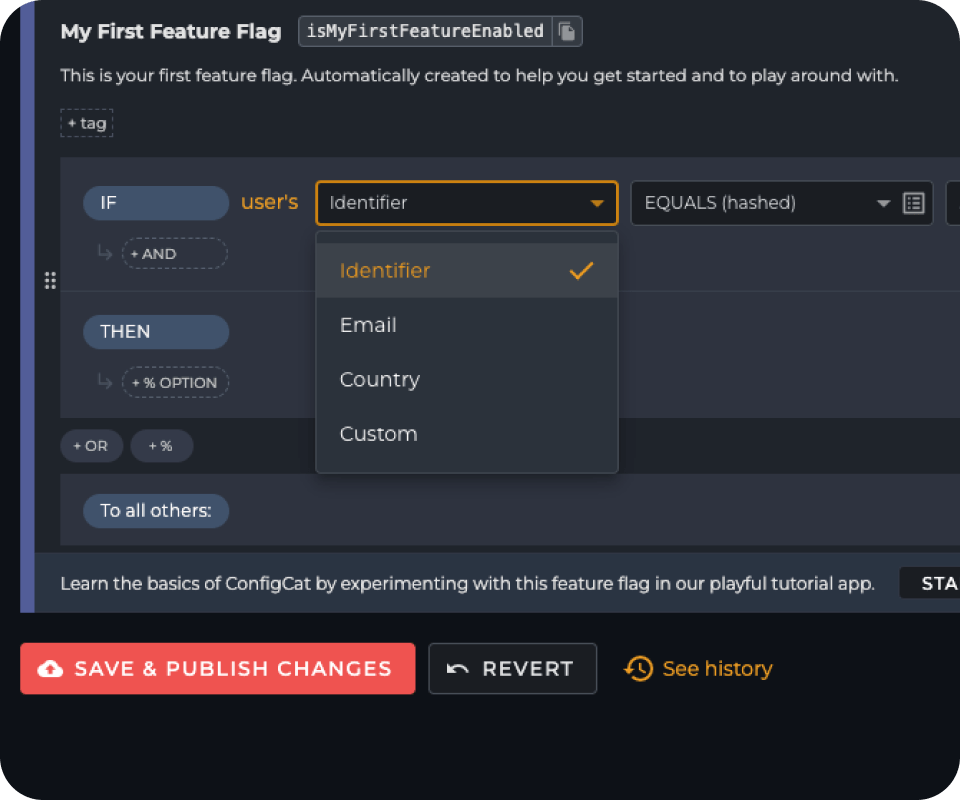Screen dimensions: 960x800
Task: Grab the rule drag handle dots
Action: [50, 280]
